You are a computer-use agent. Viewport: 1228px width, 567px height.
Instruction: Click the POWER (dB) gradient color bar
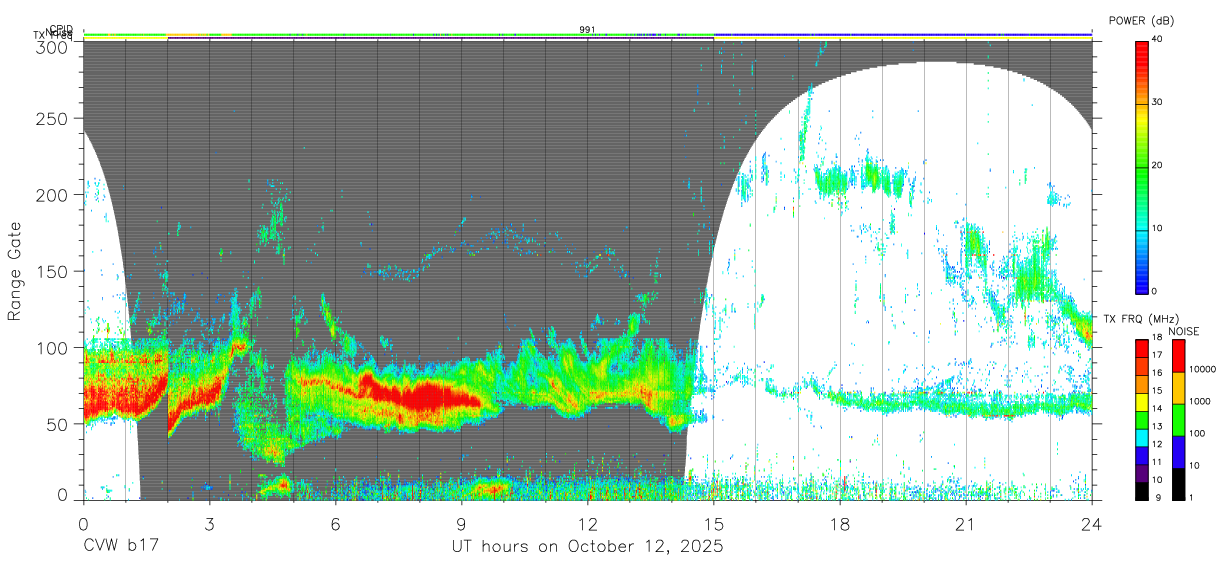tap(1141, 166)
